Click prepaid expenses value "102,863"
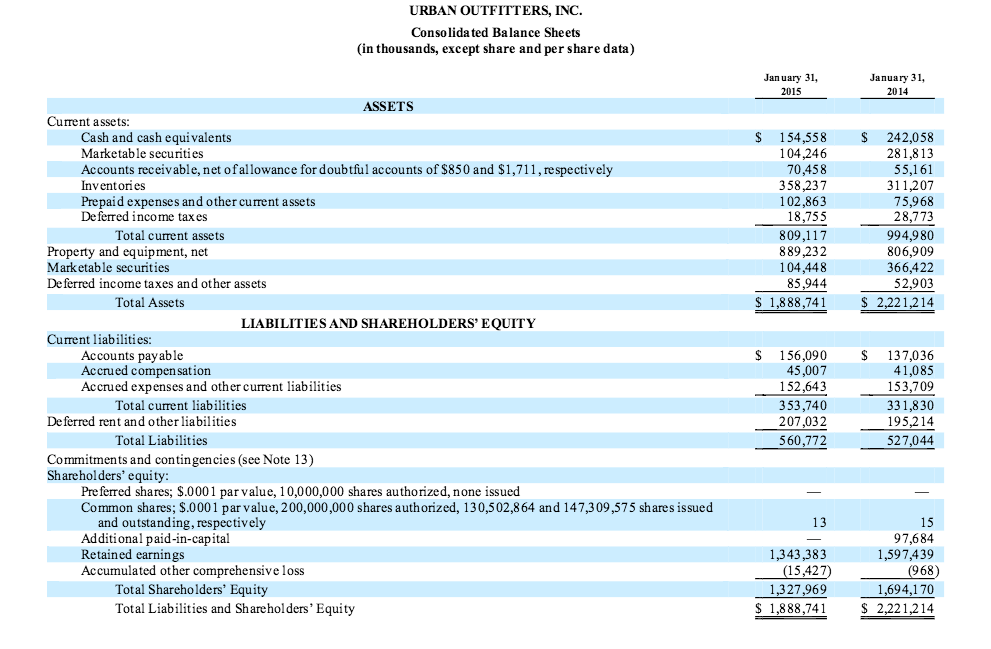The height and width of the screenshot is (649, 991). [x=803, y=201]
